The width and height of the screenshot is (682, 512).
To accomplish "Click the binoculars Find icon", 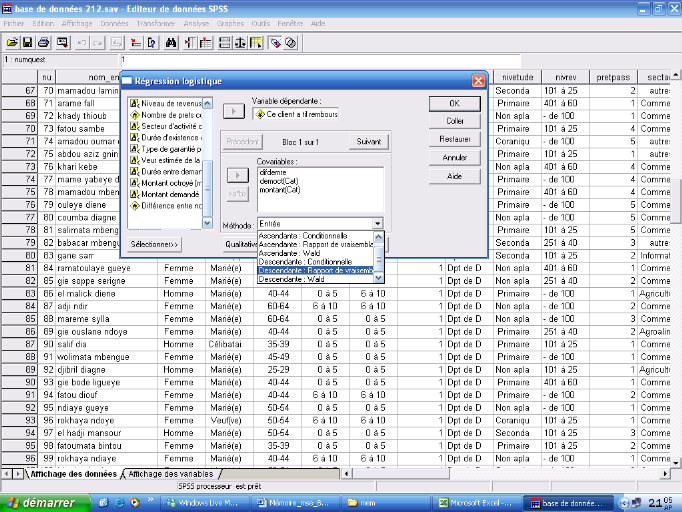I will coord(172,43).
